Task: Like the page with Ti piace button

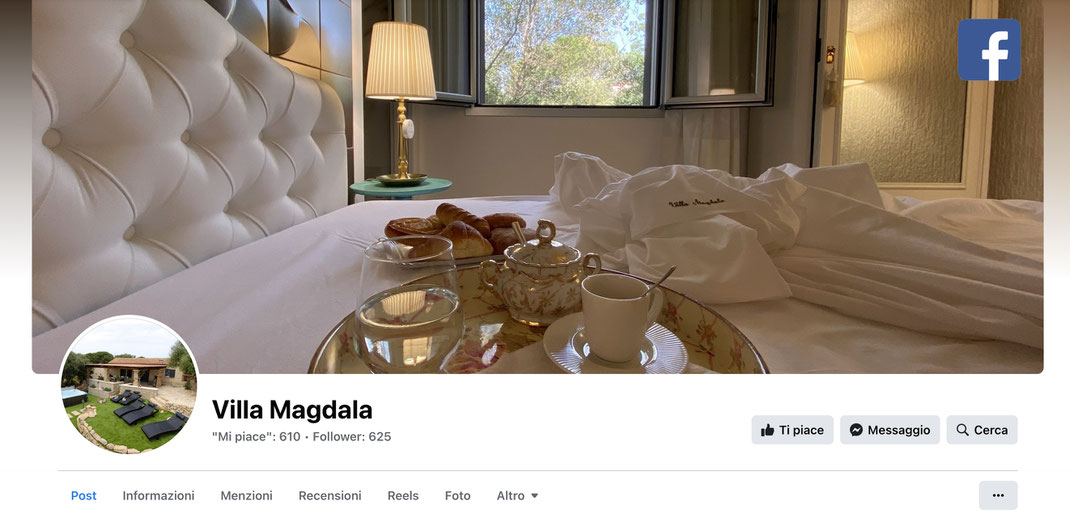Action: pyautogui.click(x=792, y=430)
